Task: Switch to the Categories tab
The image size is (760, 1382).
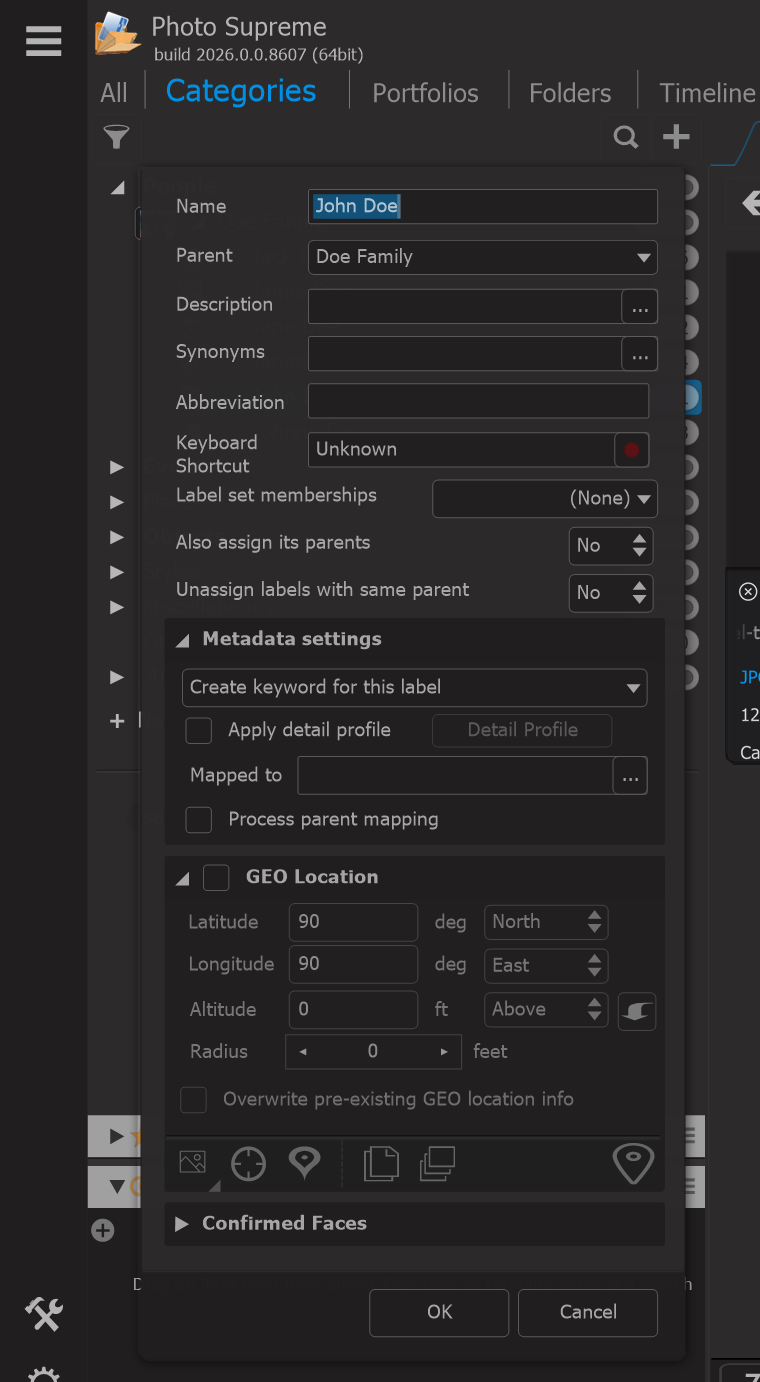Action: [241, 91]
